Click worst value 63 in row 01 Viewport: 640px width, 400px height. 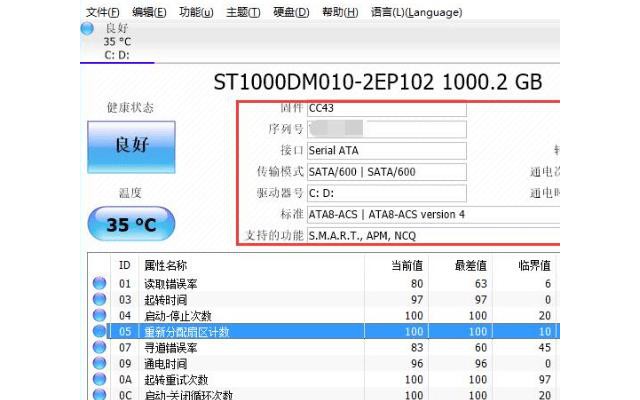[480, 284]
